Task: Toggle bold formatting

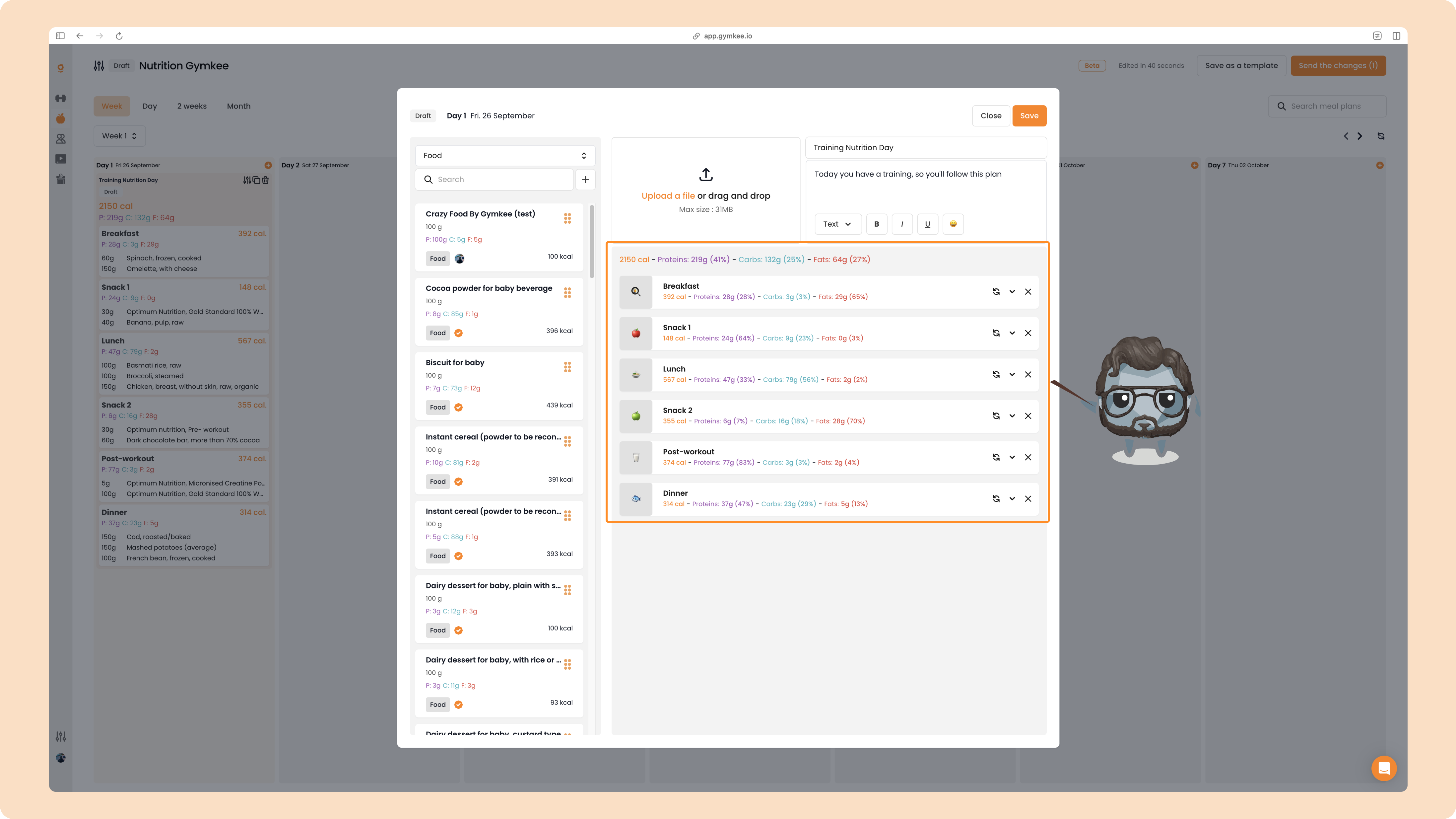Action: coord(877,224)
